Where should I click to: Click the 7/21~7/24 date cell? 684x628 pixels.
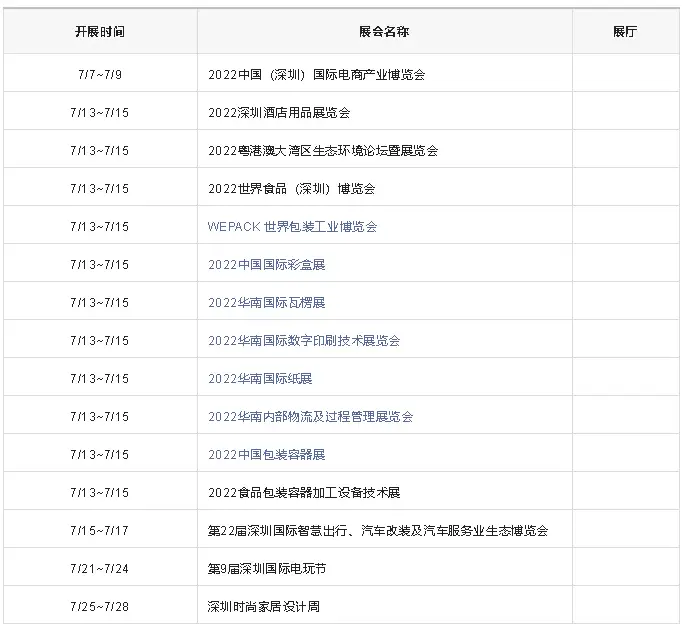pos(99,568)
